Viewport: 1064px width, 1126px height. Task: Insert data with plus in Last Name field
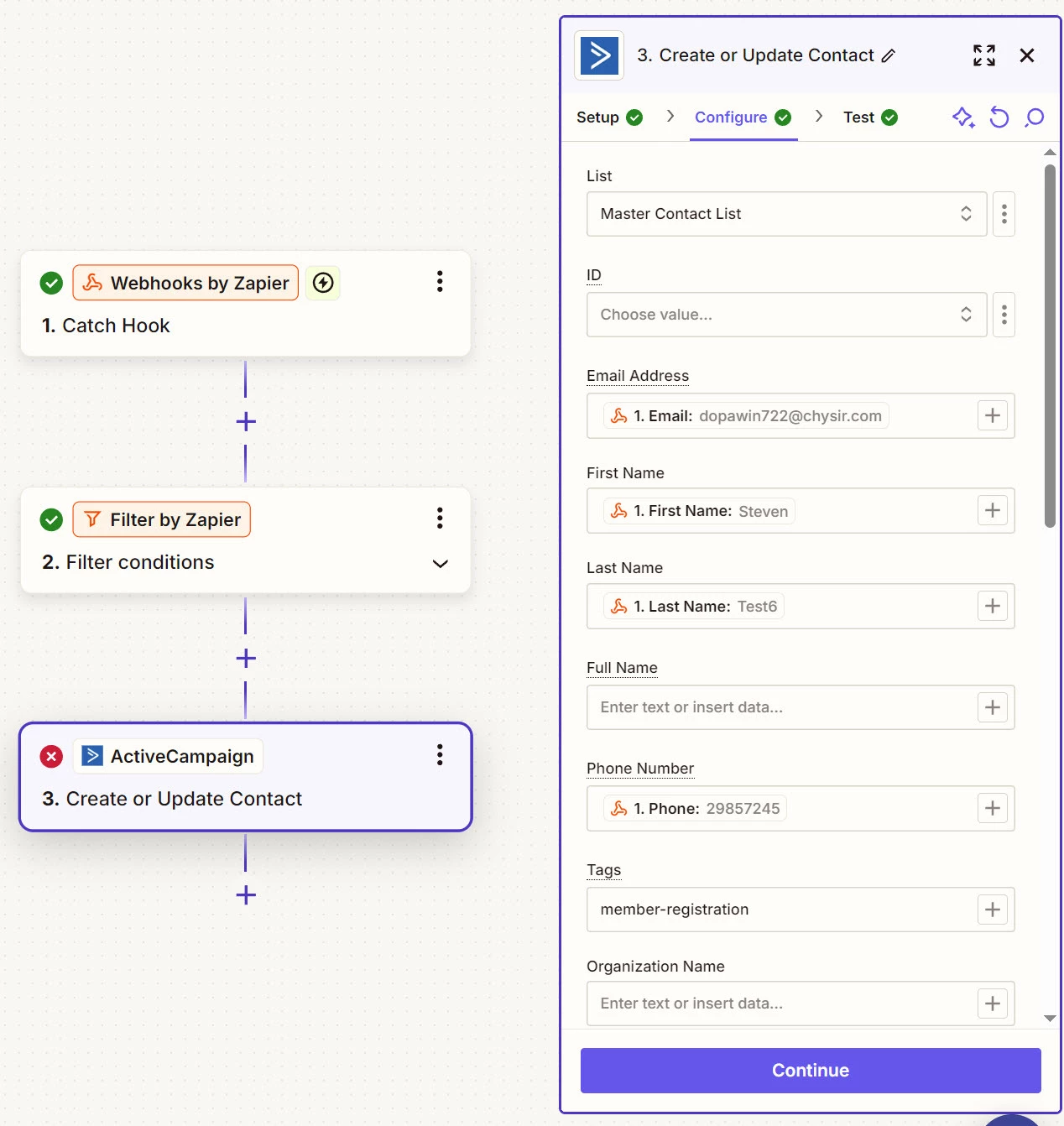coord(993,606)
